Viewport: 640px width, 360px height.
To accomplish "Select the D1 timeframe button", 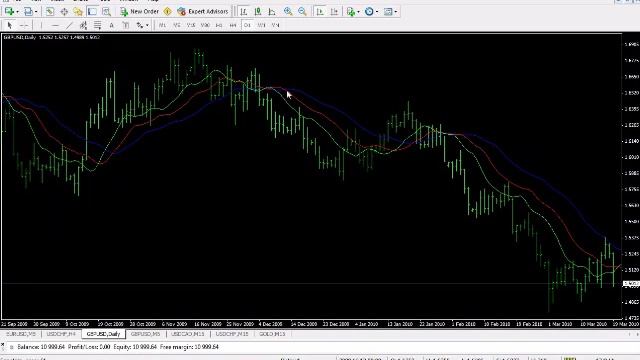I will click(247, 25).
